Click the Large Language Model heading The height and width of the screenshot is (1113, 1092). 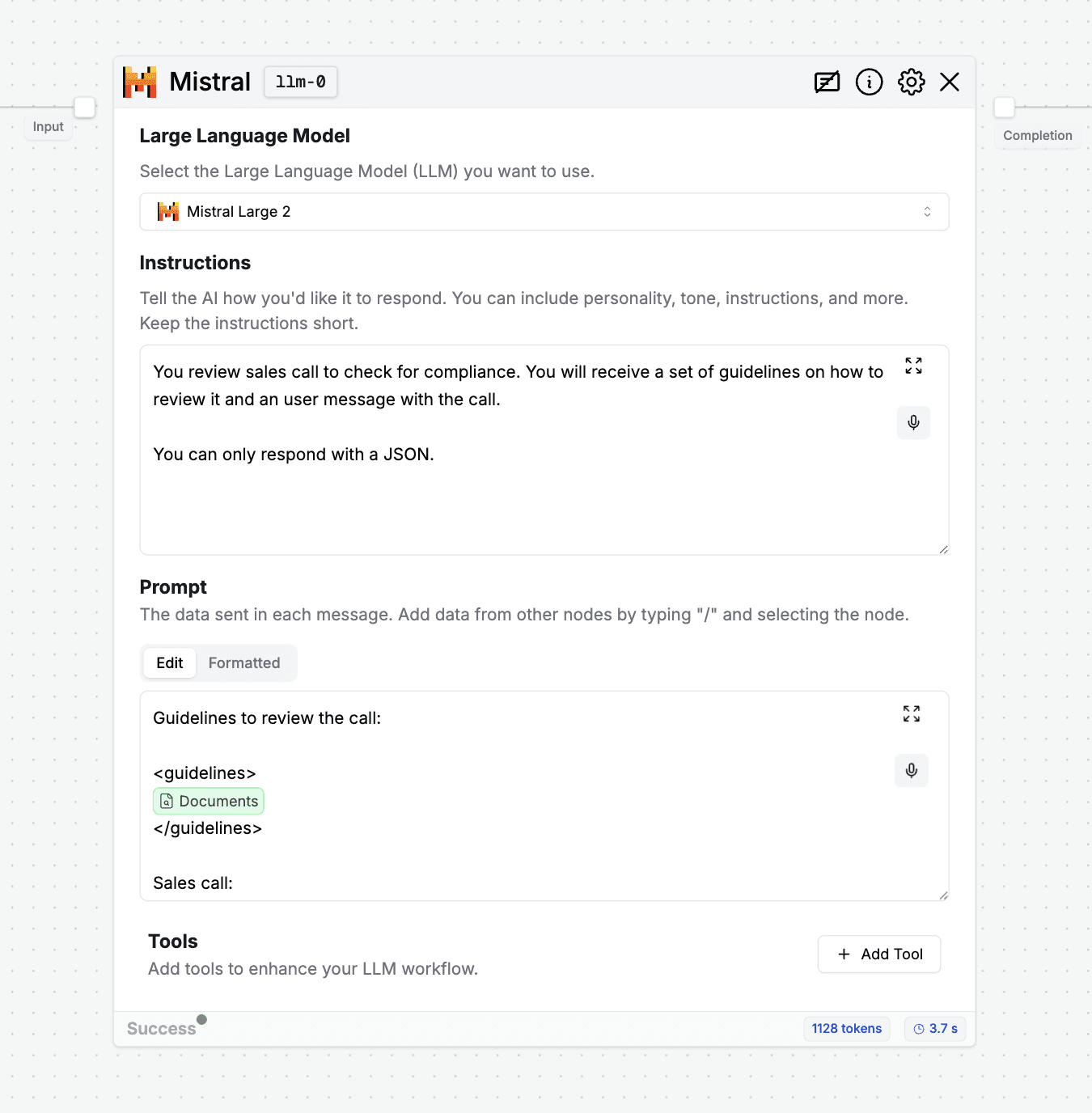pos(245,136)
